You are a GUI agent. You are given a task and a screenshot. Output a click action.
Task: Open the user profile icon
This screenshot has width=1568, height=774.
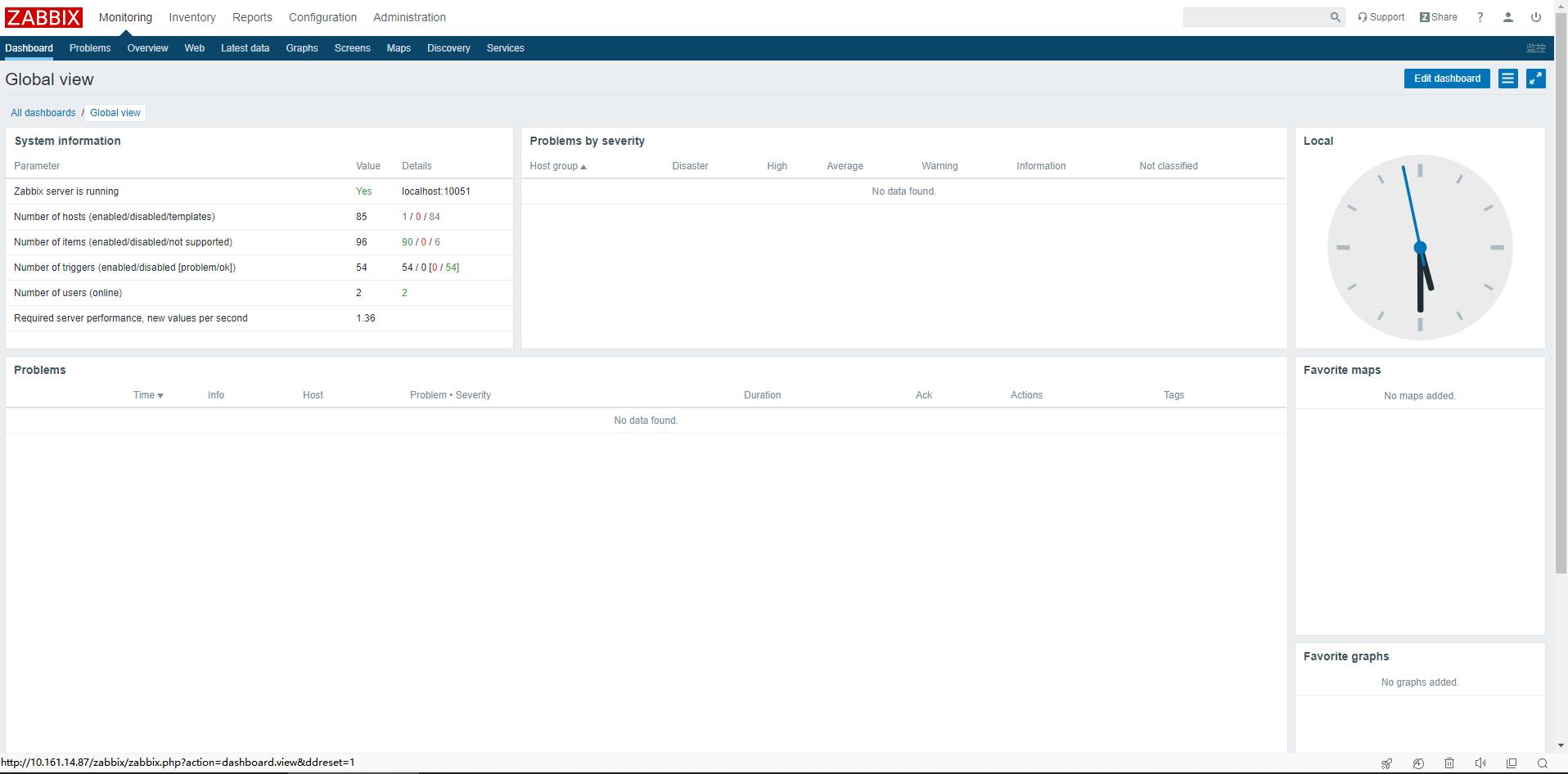click(1507, 16)
